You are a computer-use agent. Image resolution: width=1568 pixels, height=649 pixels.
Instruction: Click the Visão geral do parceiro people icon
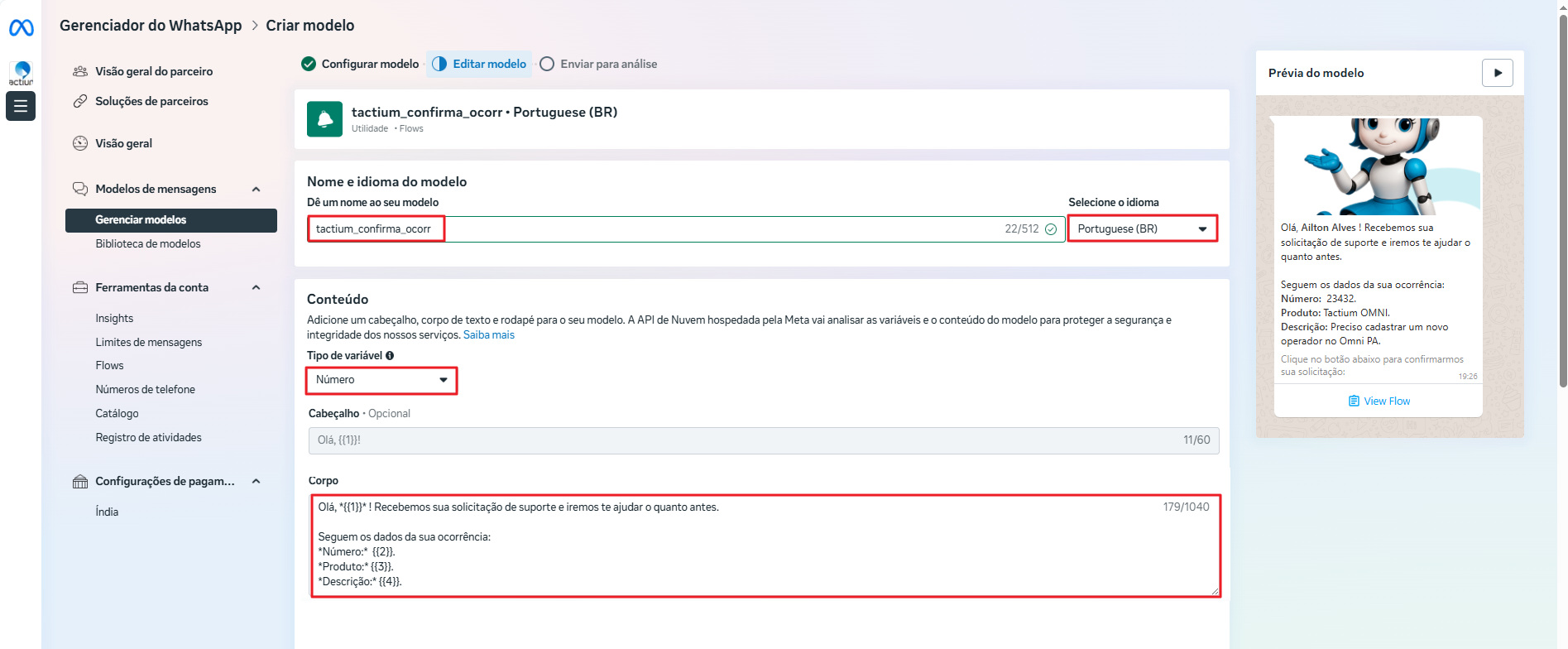point(80,71)
